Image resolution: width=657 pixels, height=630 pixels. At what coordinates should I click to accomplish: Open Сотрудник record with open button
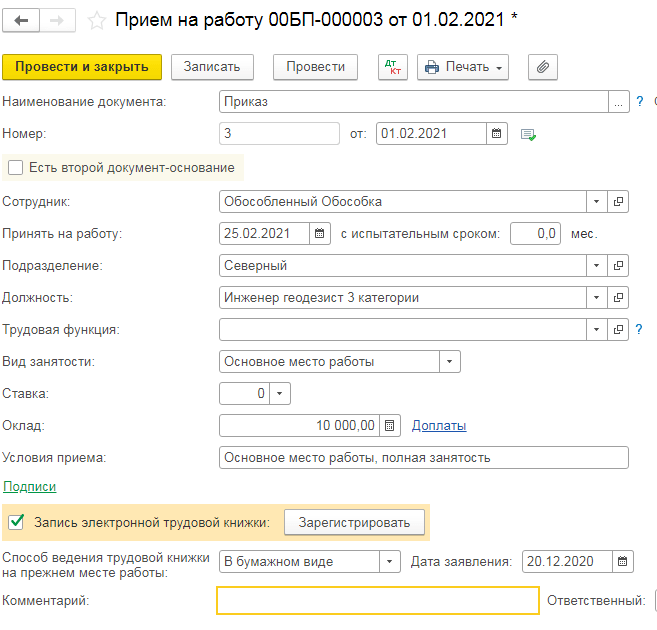[619, 202]
